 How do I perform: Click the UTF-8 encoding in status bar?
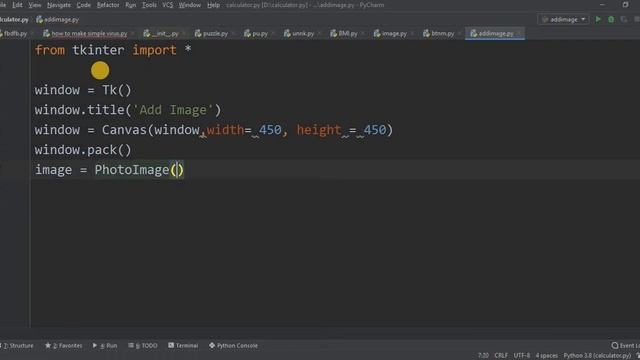(x=522, y=356)
